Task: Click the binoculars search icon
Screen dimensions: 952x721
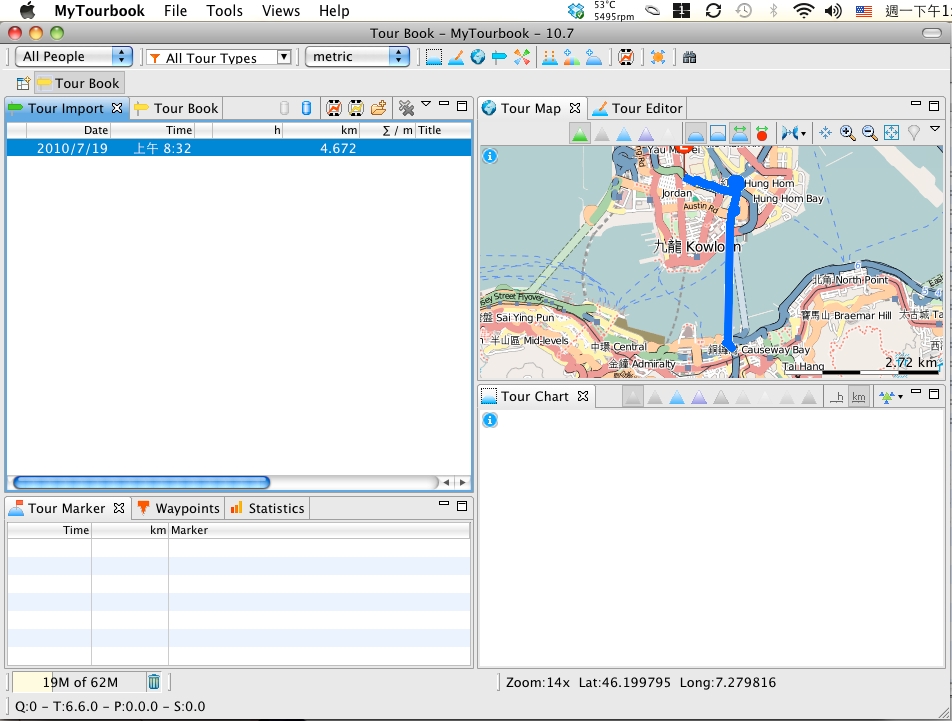Action: pos(689,57)
